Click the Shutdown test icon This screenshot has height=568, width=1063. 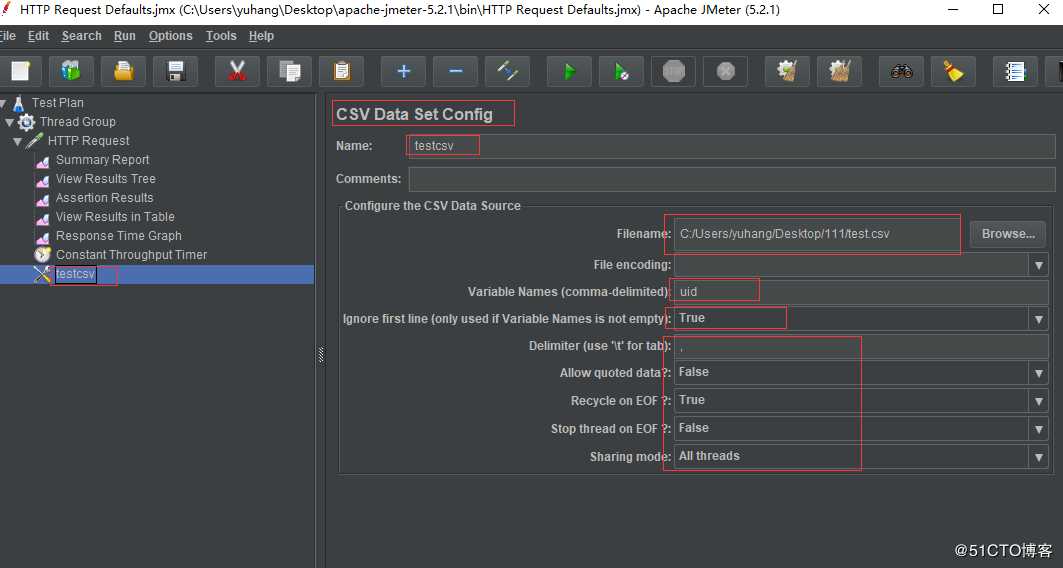726,71
